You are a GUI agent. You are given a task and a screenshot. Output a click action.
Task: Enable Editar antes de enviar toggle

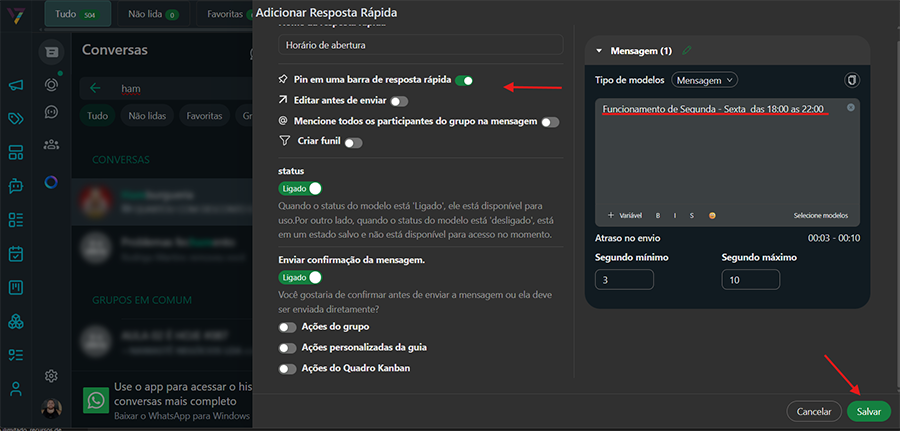tap(399, 101)
